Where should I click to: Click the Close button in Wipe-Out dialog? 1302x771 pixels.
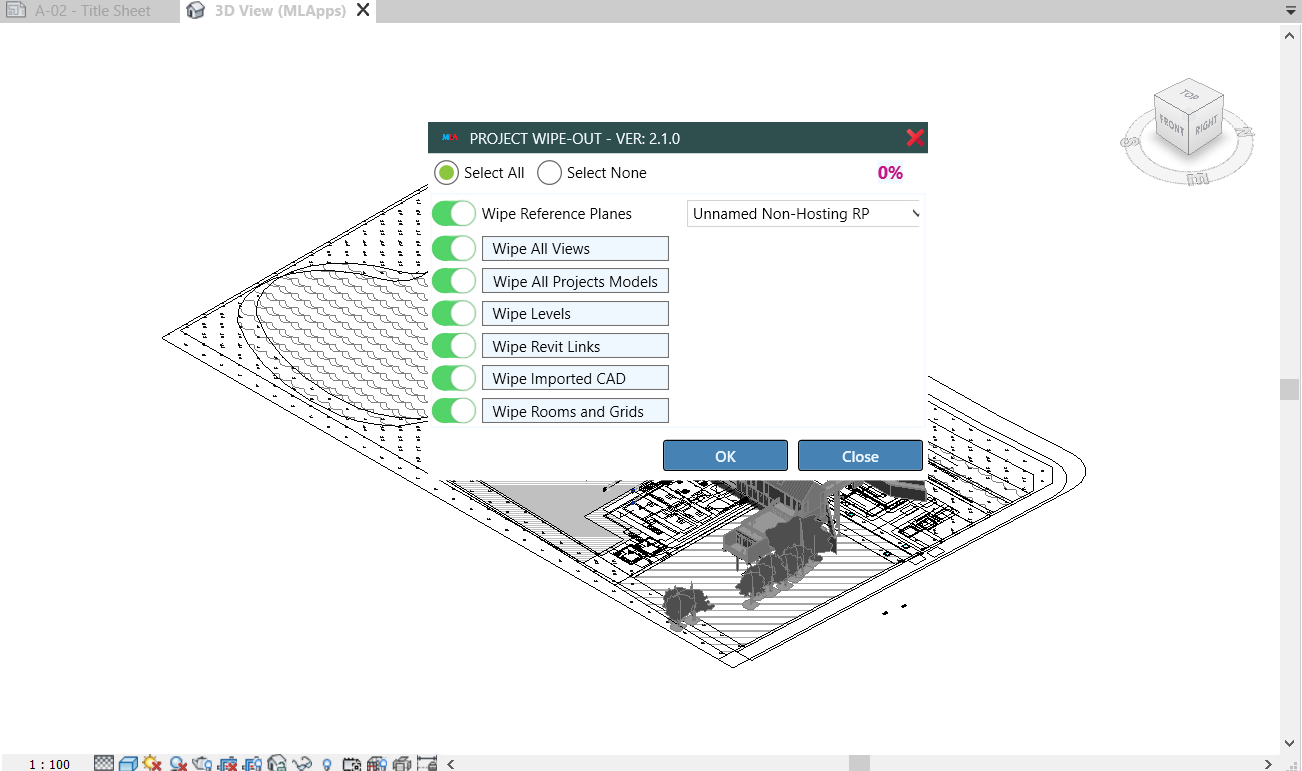[860, 456]
